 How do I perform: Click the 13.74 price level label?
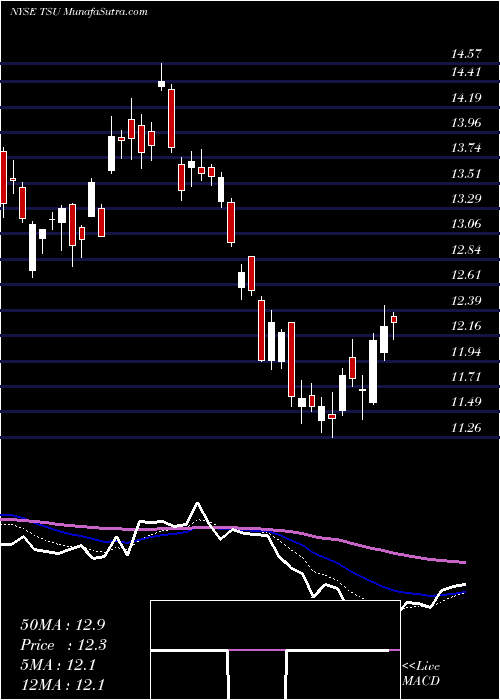click(x=466, y=148)
